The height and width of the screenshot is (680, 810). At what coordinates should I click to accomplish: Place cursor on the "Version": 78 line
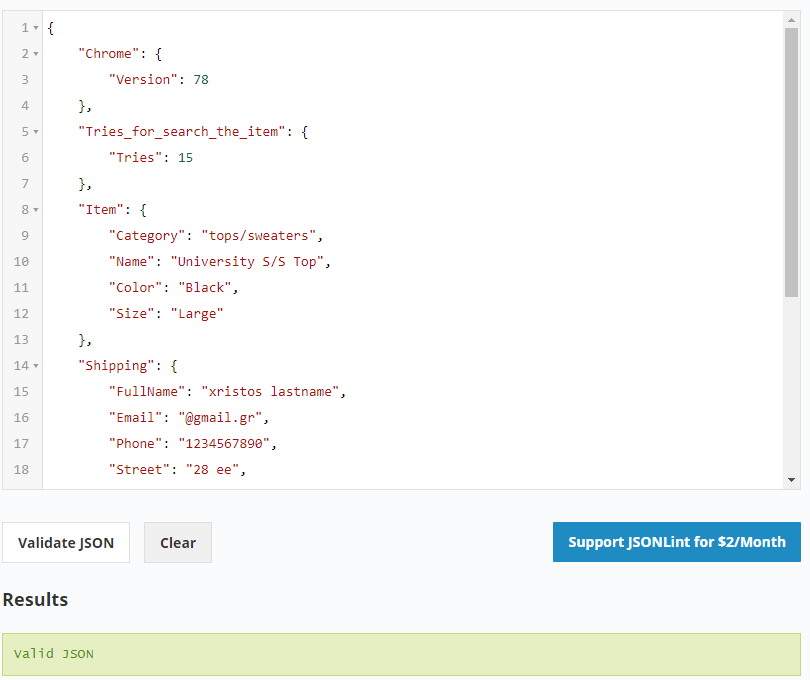158,80
